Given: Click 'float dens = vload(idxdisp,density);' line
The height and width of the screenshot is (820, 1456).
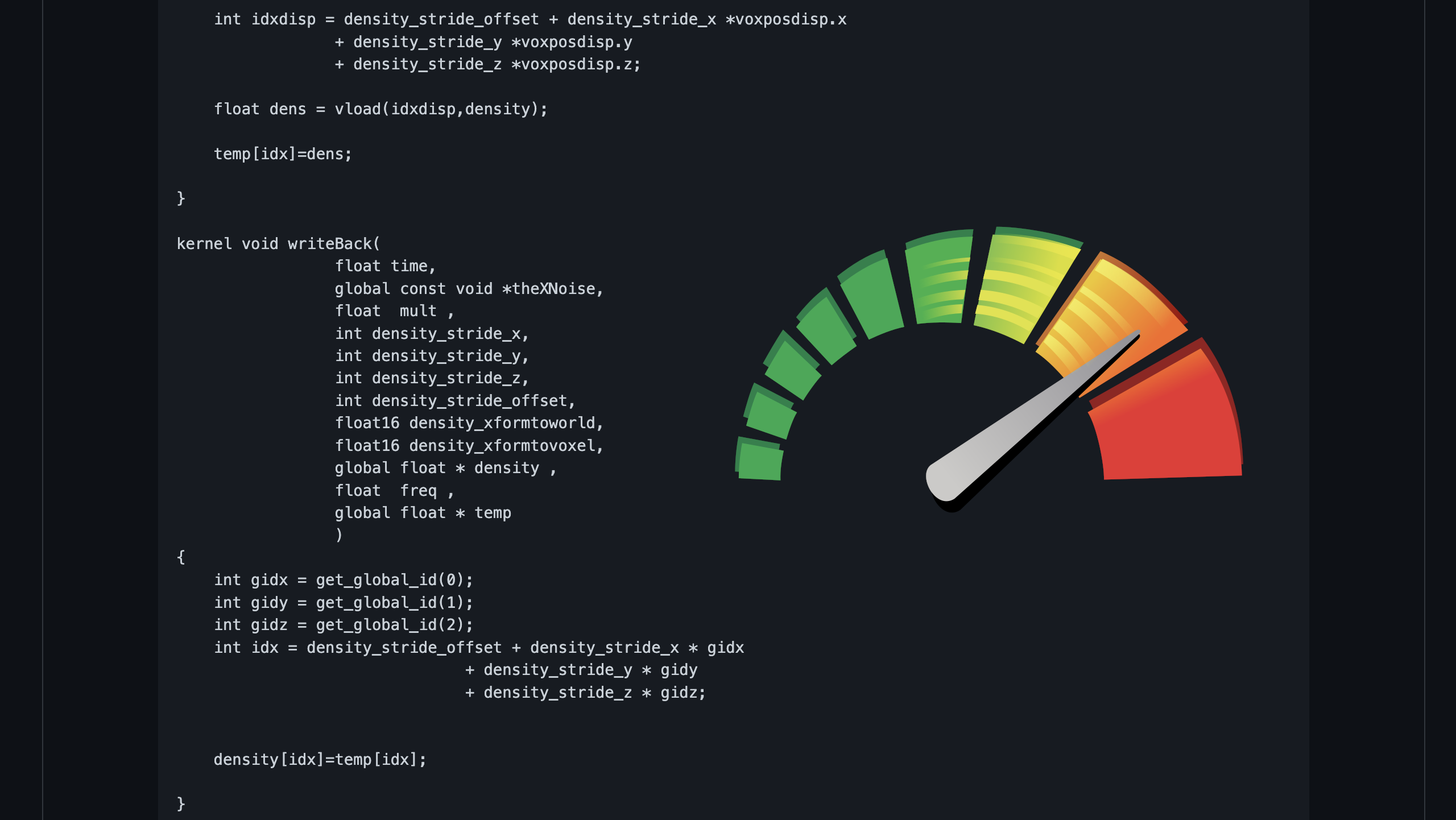Looking at the screenshot, I should click(x=380, y=109).
